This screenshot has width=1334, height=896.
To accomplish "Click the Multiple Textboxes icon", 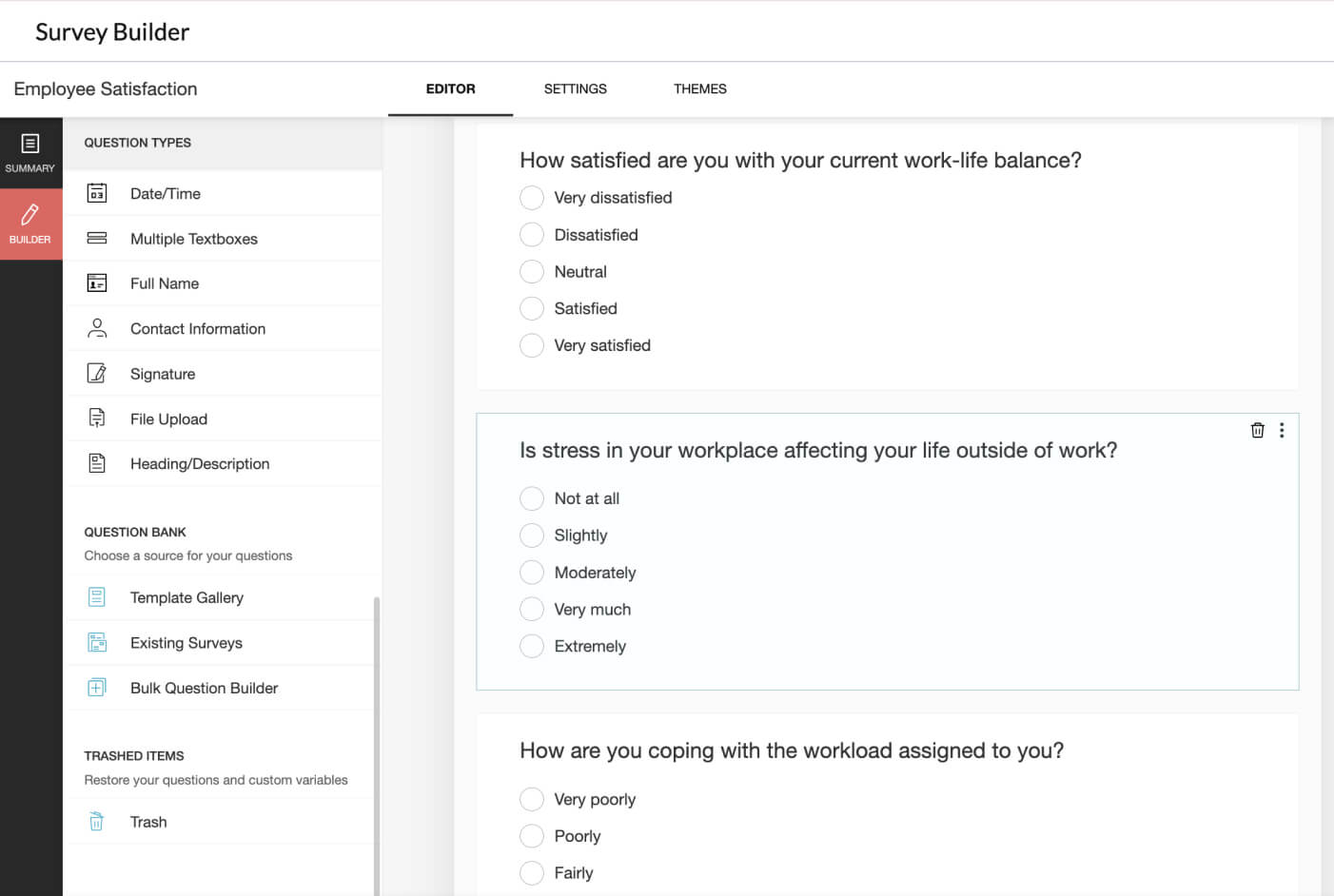I will point(96,238).
